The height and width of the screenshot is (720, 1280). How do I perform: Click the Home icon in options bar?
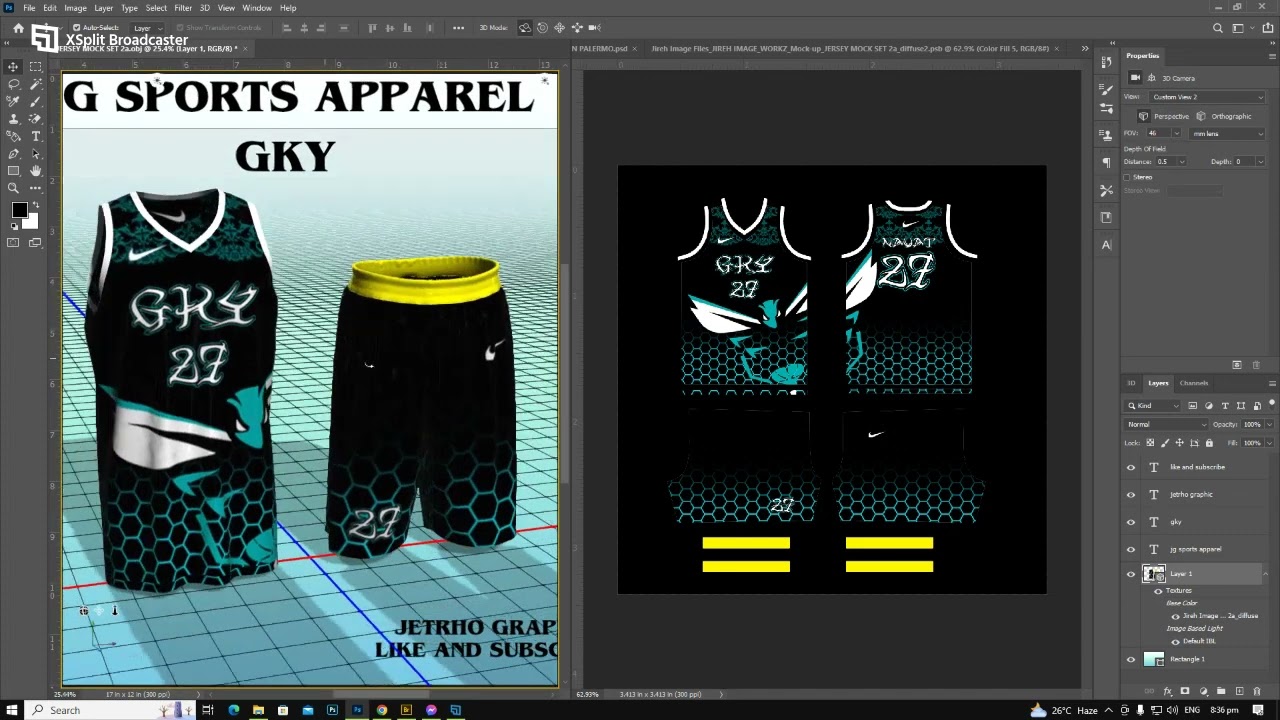pyautogui.click(x=18, y=28)
